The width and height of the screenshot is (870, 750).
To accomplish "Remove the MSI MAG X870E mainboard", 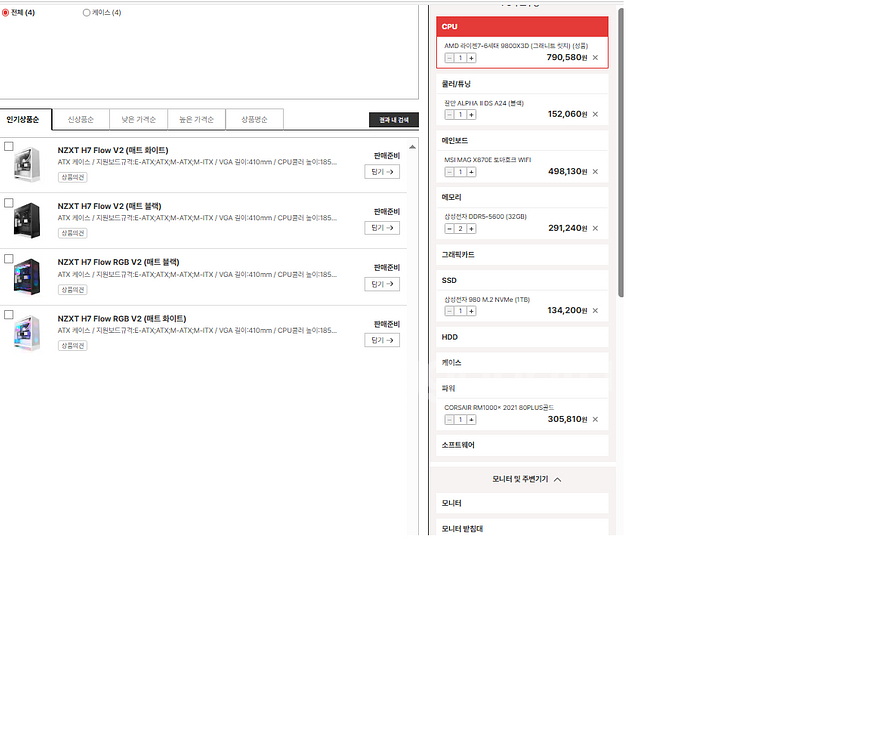I will point(595,171).
